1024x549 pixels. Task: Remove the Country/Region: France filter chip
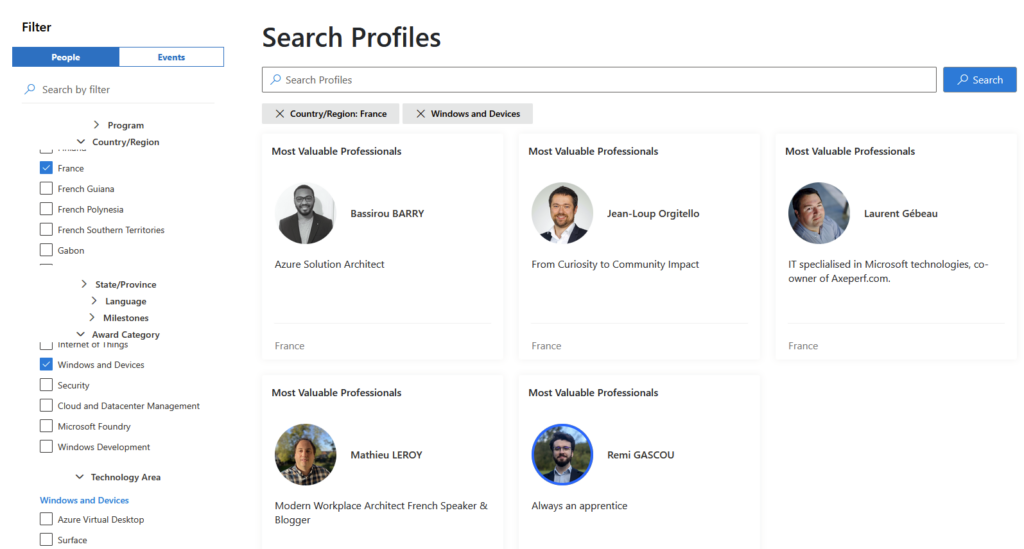point(280,114)
